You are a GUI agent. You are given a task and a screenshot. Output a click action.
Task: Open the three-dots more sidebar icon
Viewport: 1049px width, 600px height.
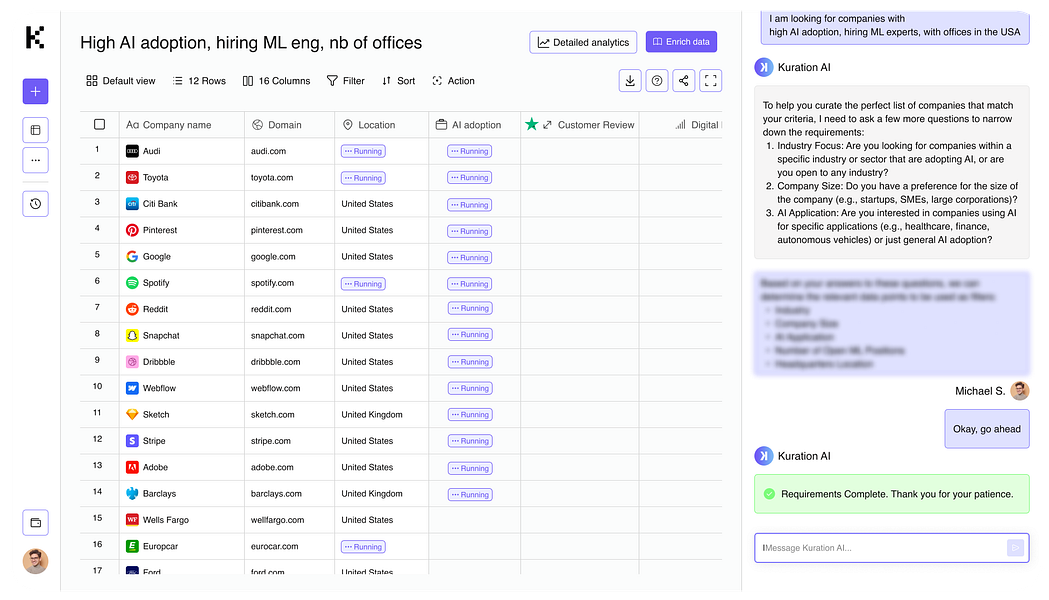pos(35,161)
